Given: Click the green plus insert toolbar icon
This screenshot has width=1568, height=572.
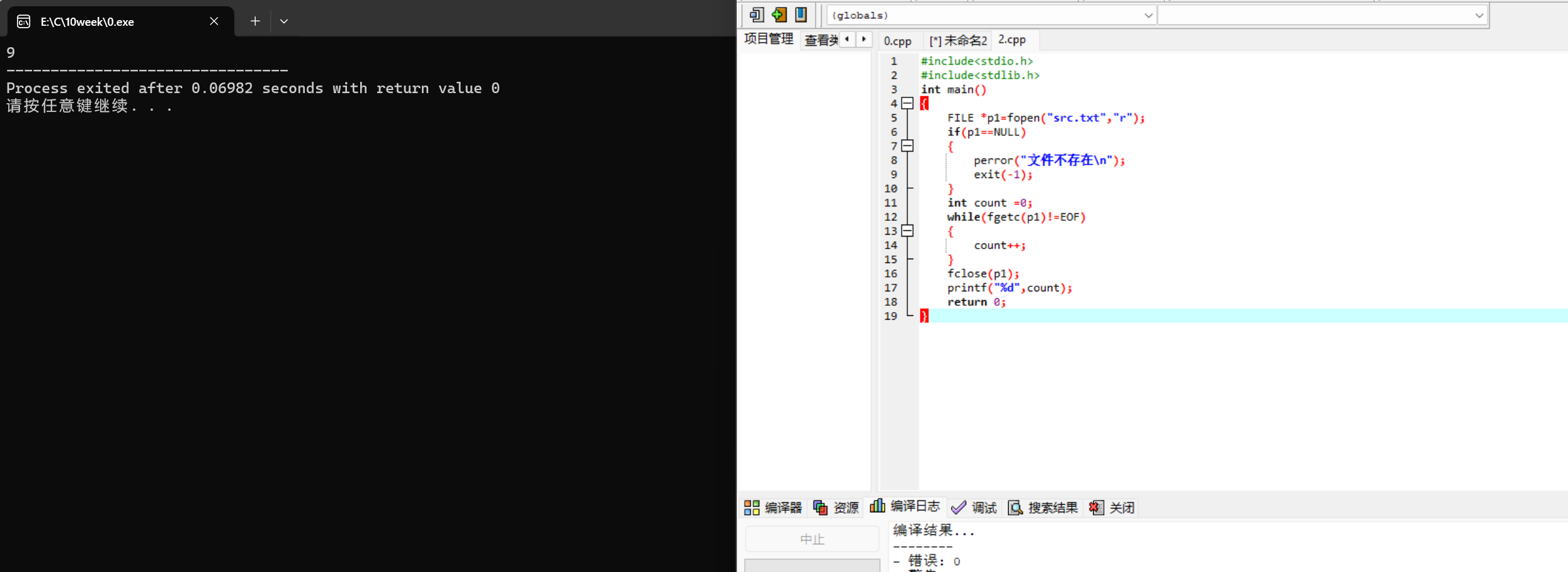Looking at the screenshot, I should [x=779, y=14].
